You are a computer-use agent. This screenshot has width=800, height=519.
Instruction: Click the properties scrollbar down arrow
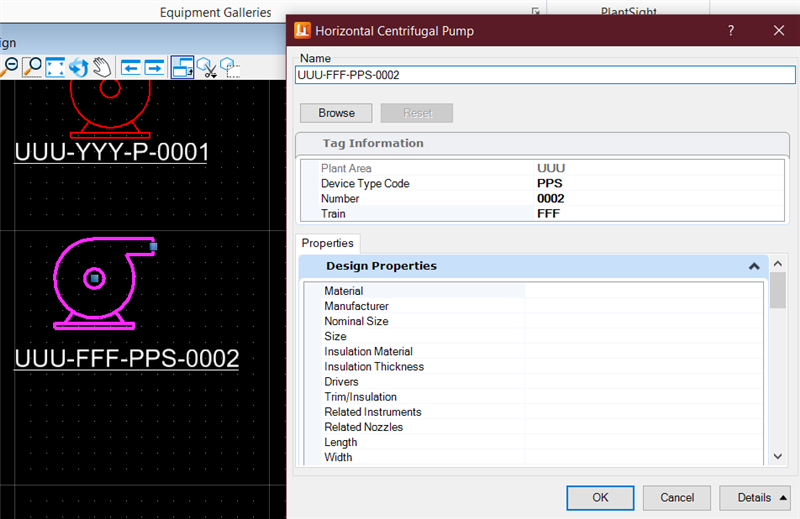coord(778,456)
